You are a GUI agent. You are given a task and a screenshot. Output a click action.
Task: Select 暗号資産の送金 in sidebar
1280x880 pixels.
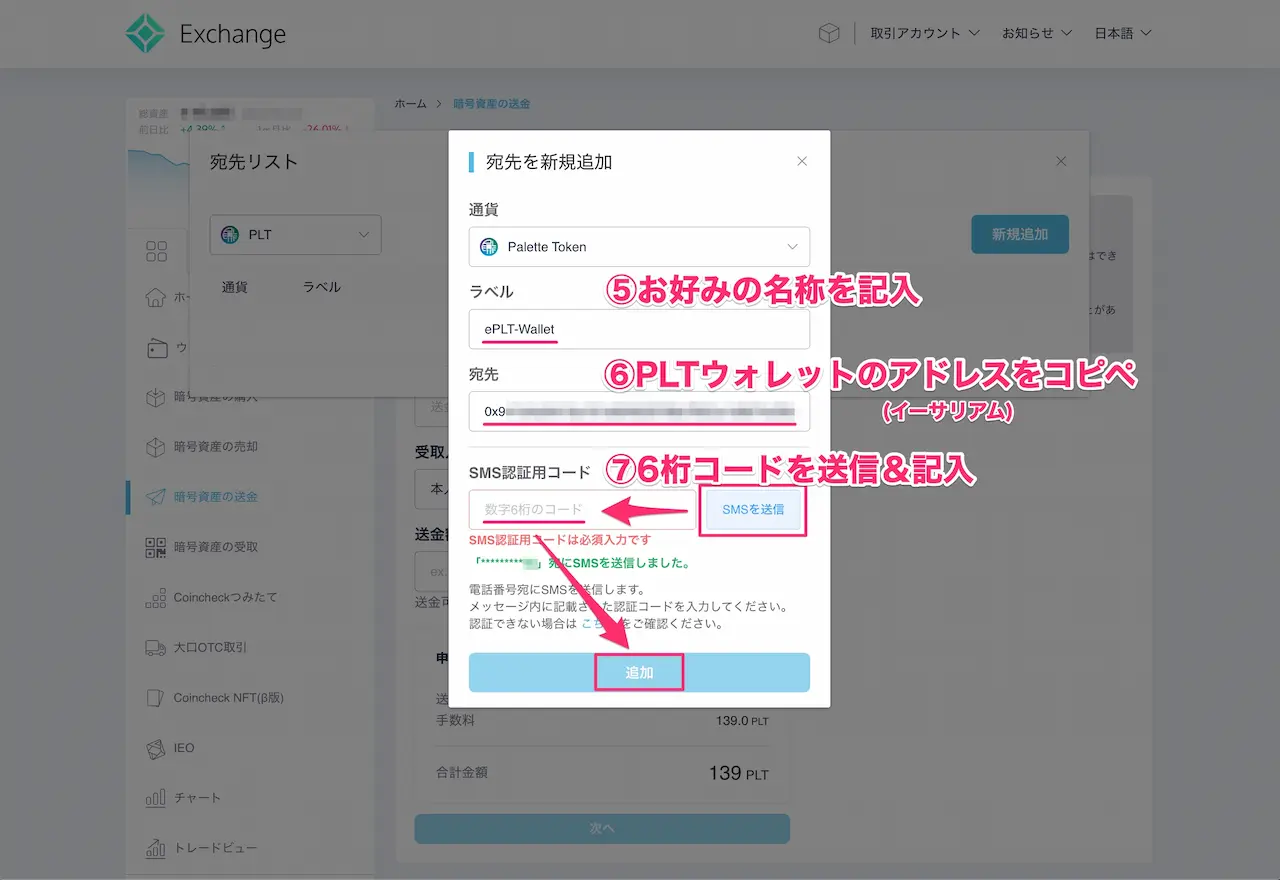(x=216, y=497)
